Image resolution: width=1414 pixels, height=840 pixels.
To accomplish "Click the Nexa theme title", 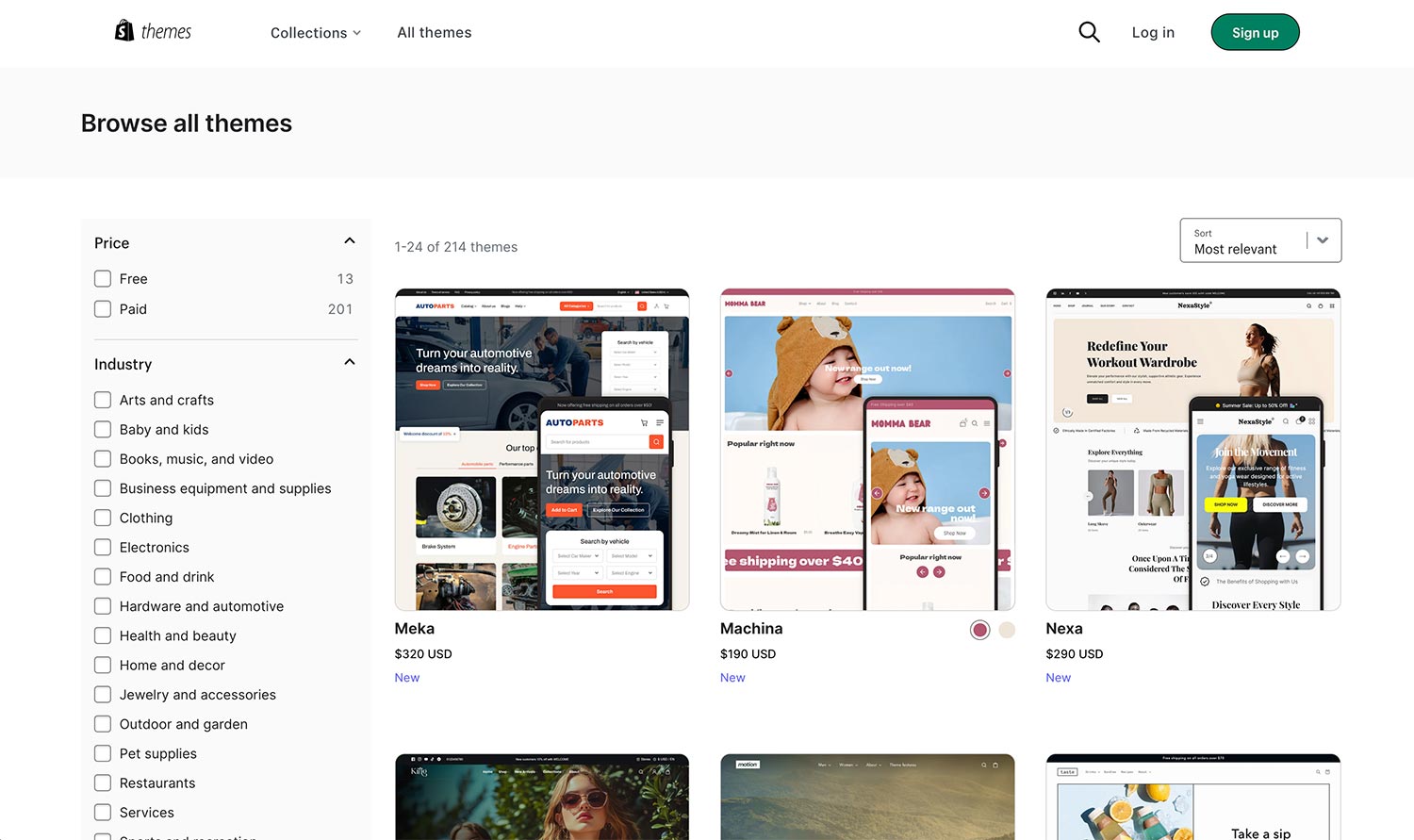I will click(x=1064, y=629).
